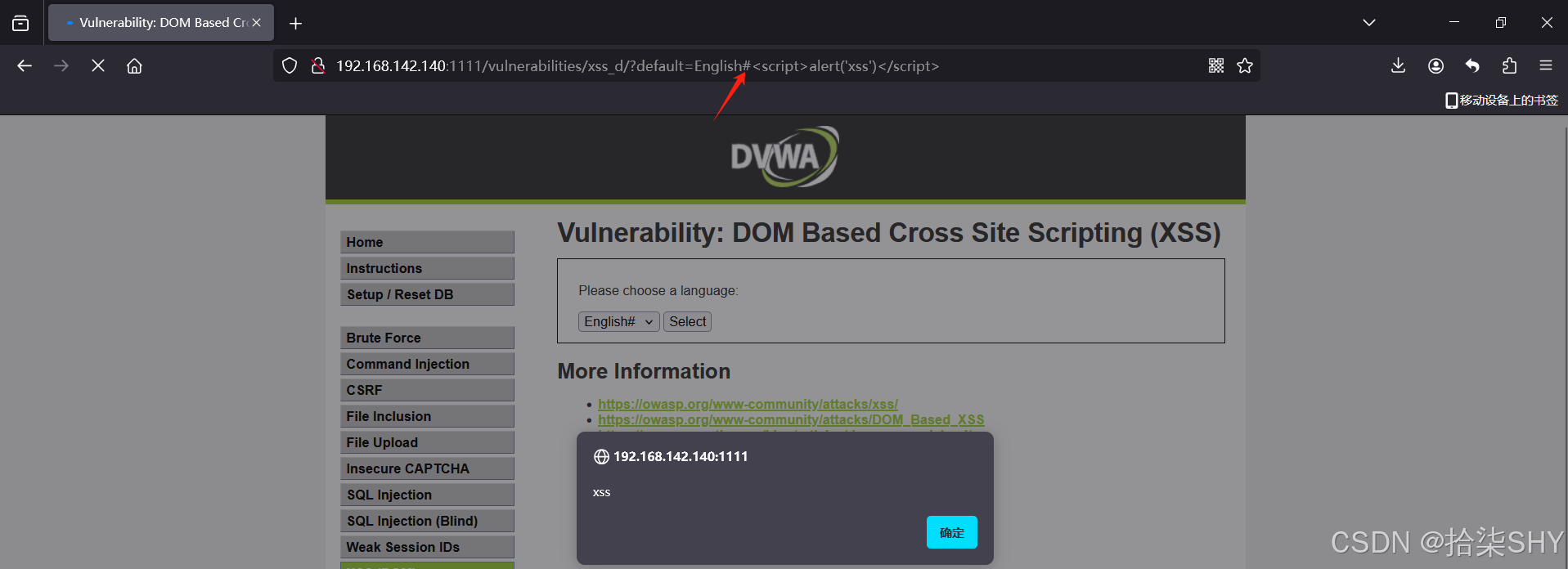The width and height of the screenshot is (1568, 569).
Task: Click the page heading DOM Based XSS
Action: [x=889, y=233]
